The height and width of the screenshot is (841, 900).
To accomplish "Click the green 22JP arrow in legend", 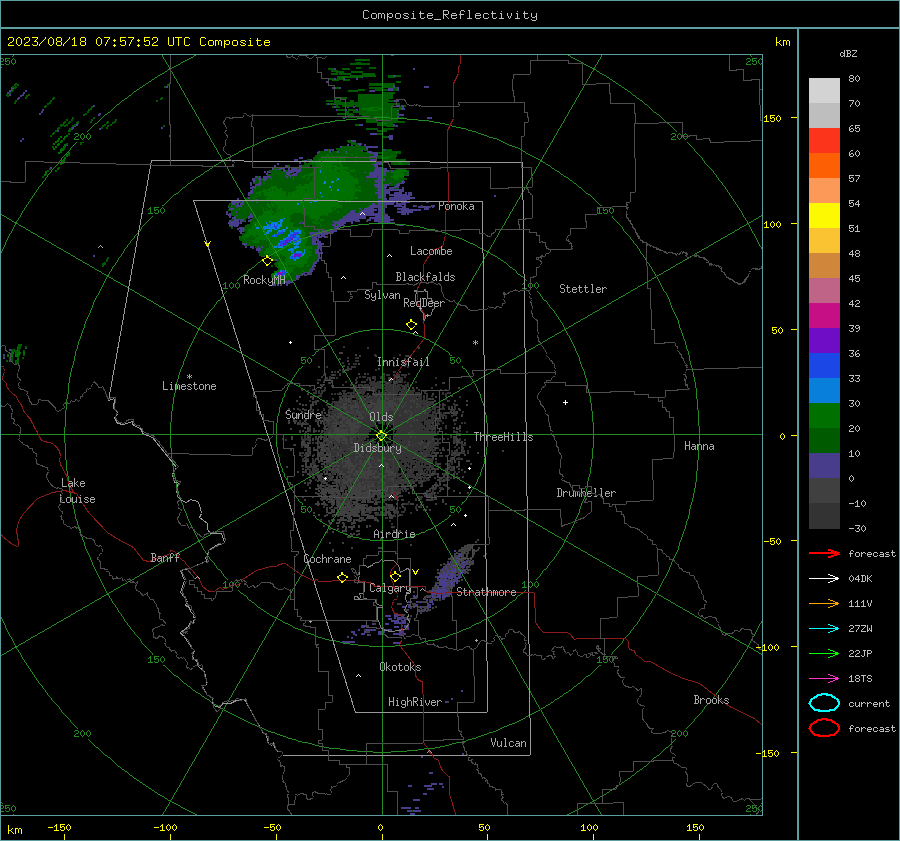I will click(824, 653).
